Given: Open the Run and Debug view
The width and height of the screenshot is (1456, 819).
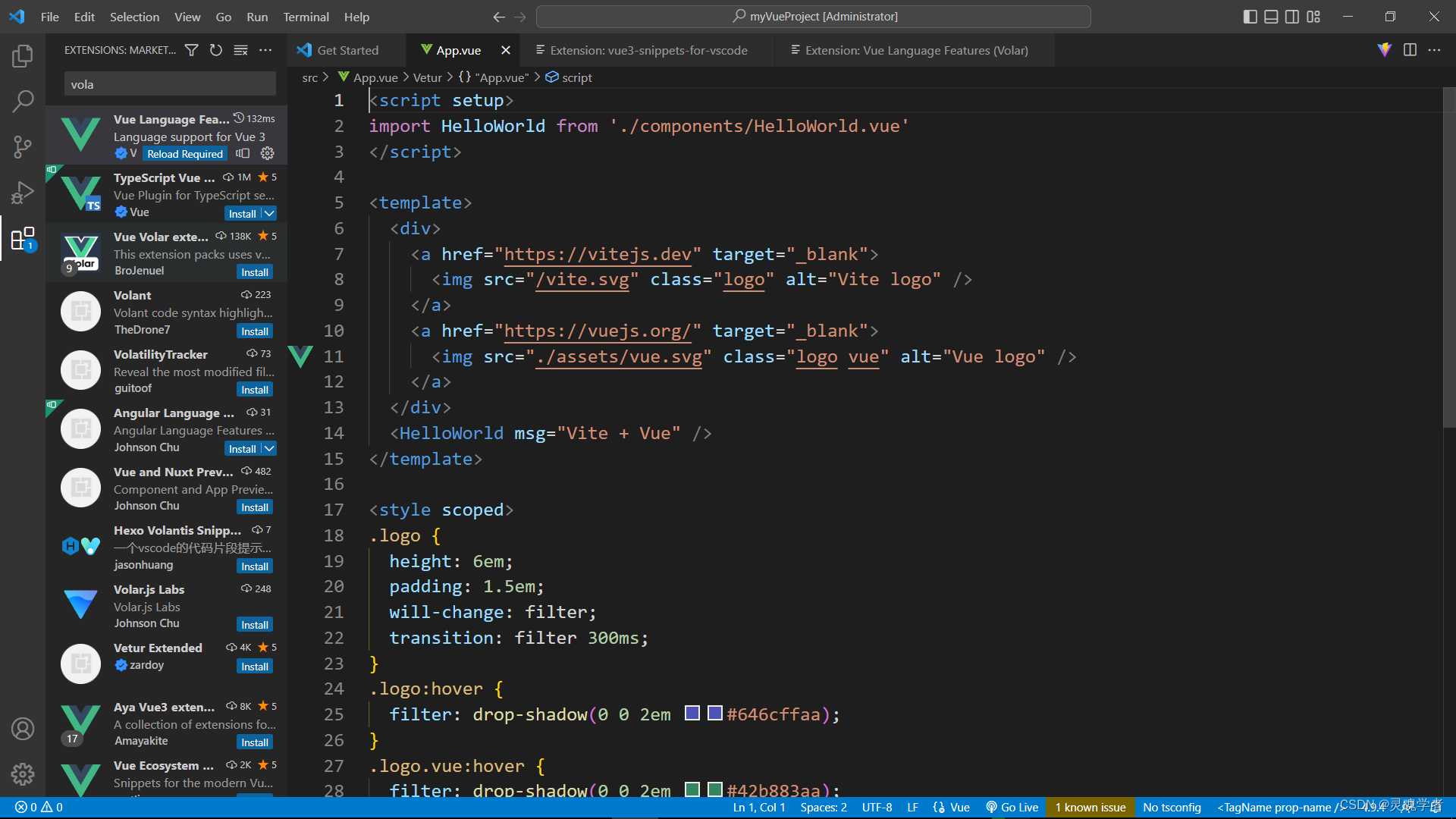Looking at the screenshot, I should [x=23, y=193].
